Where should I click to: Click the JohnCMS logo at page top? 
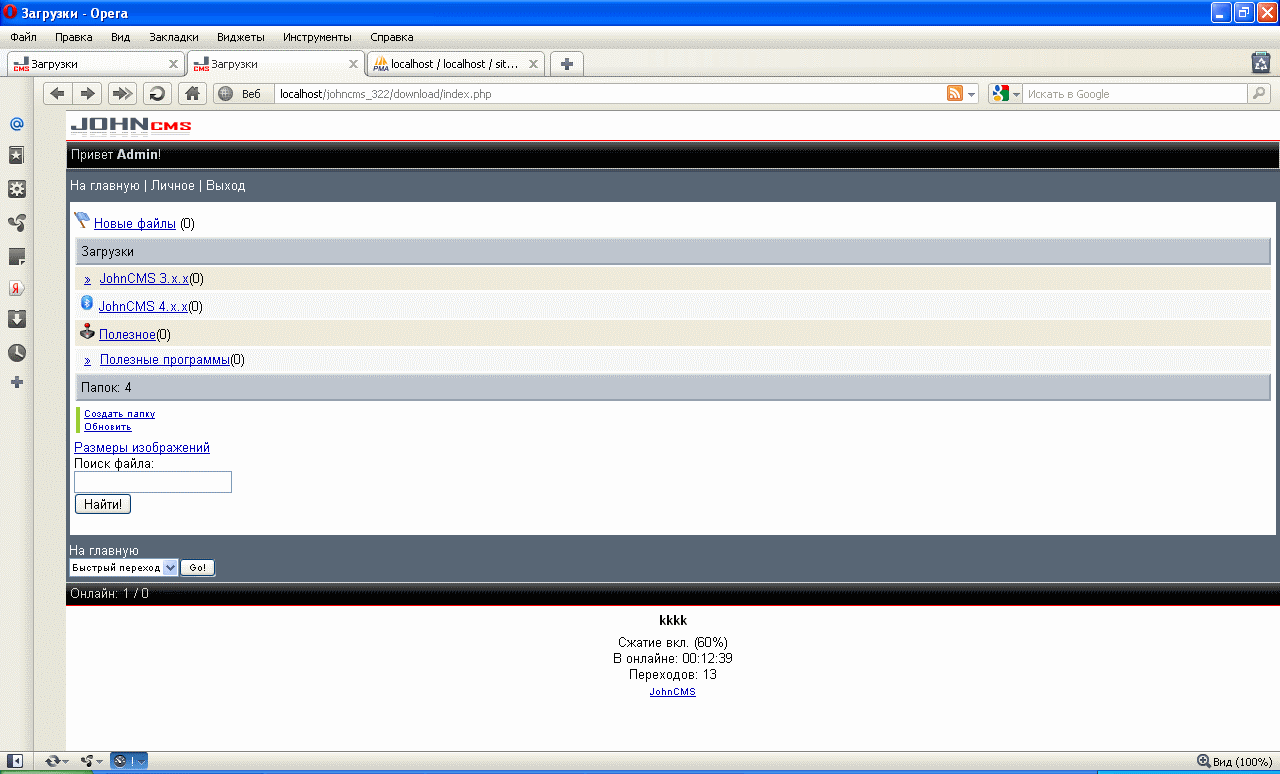[130, 125]
